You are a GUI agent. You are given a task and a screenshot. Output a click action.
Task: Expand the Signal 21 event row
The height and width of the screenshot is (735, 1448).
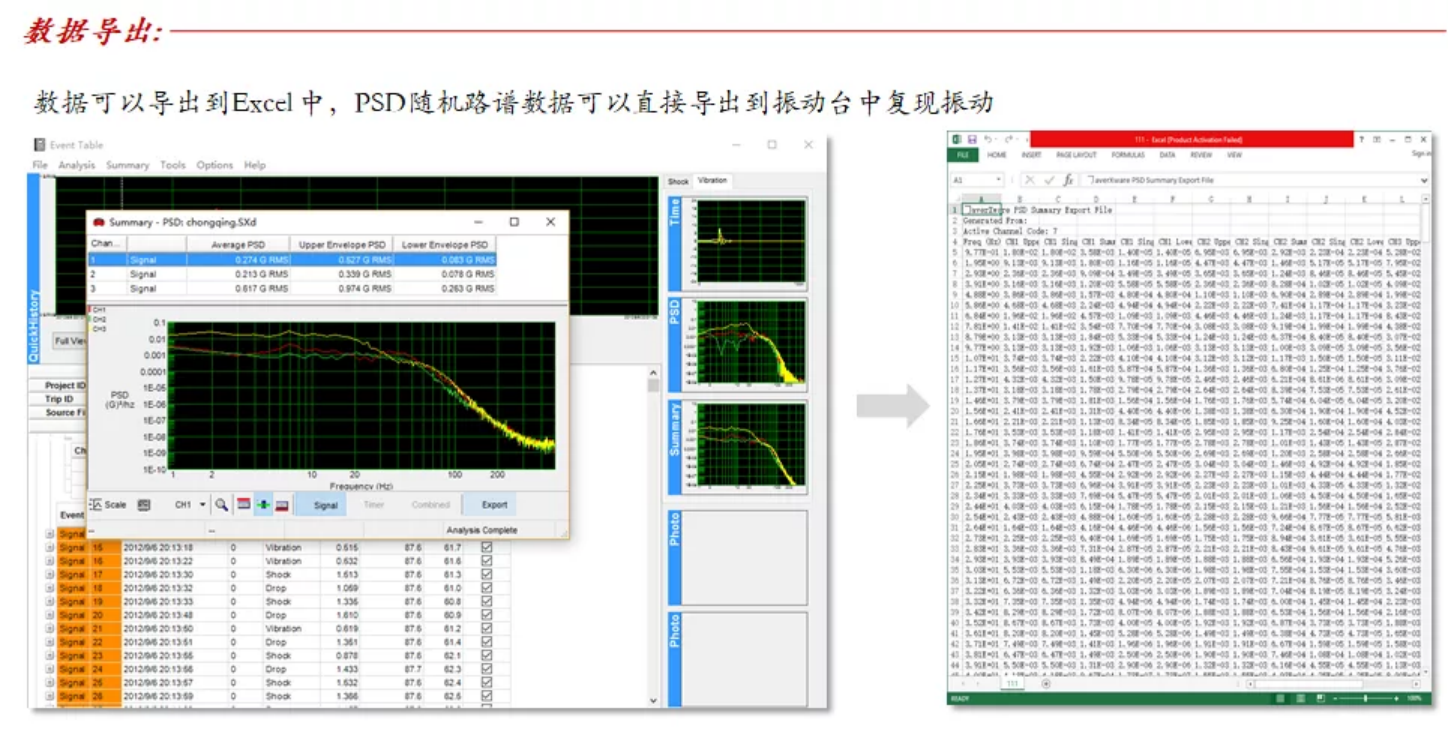point(49,629)
